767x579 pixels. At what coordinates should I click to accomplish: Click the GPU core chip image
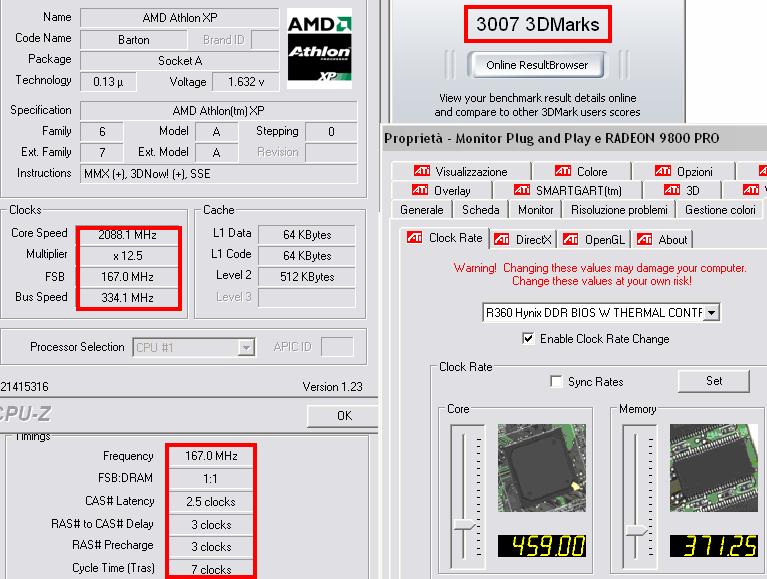point(541,468)
